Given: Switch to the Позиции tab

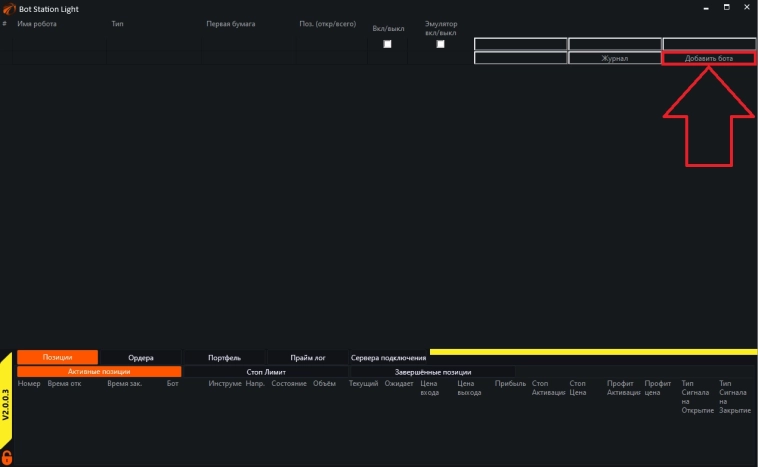Looking at the screenshot, I should [57, 357].
